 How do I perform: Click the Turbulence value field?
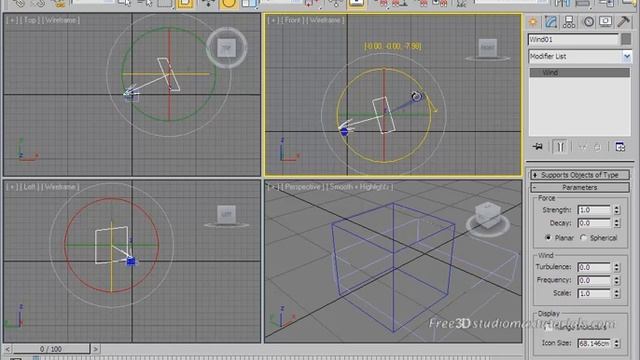tap(594, 267)
